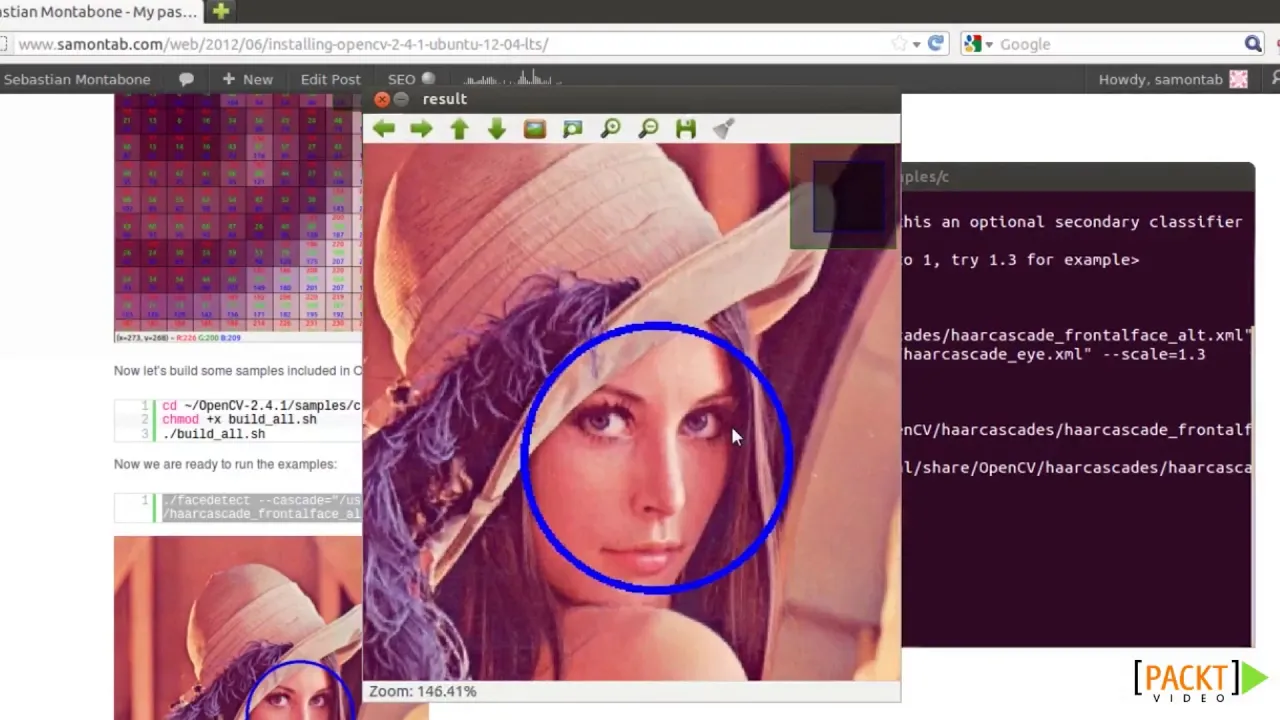This screenshot has height=720, width=1280.
Task: Click the Google search field
Action: point(1118,44)
